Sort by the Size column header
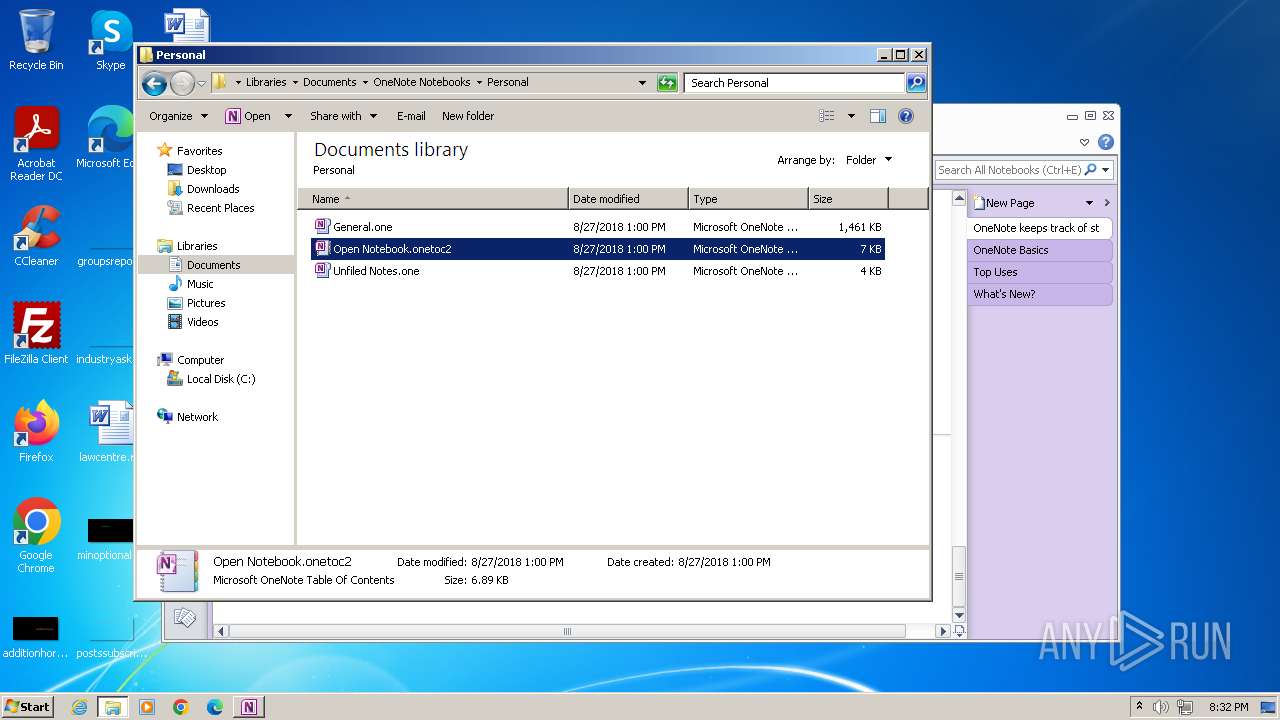Image resolution: width=1280 pixels, height=720 pixels. tap(848, 199)
